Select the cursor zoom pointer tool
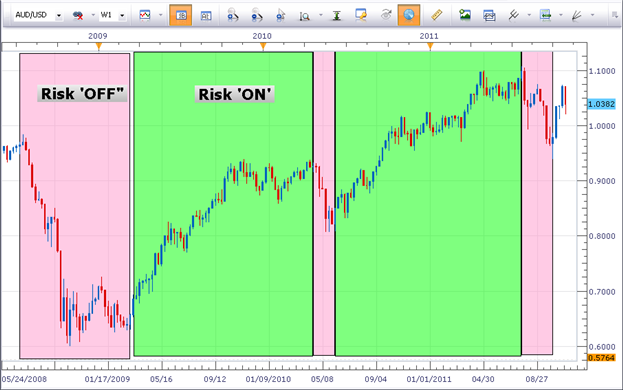The width and height of the screenshot is (623, 390). point(281,15)
